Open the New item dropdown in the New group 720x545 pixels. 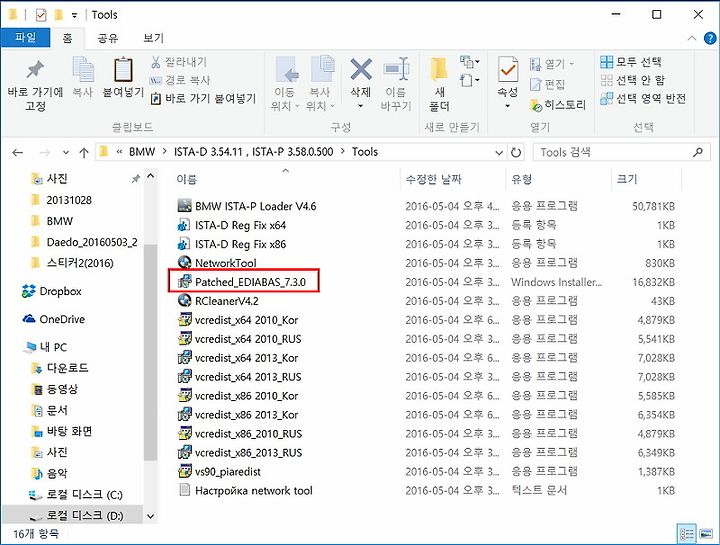[x=469, y=61]
